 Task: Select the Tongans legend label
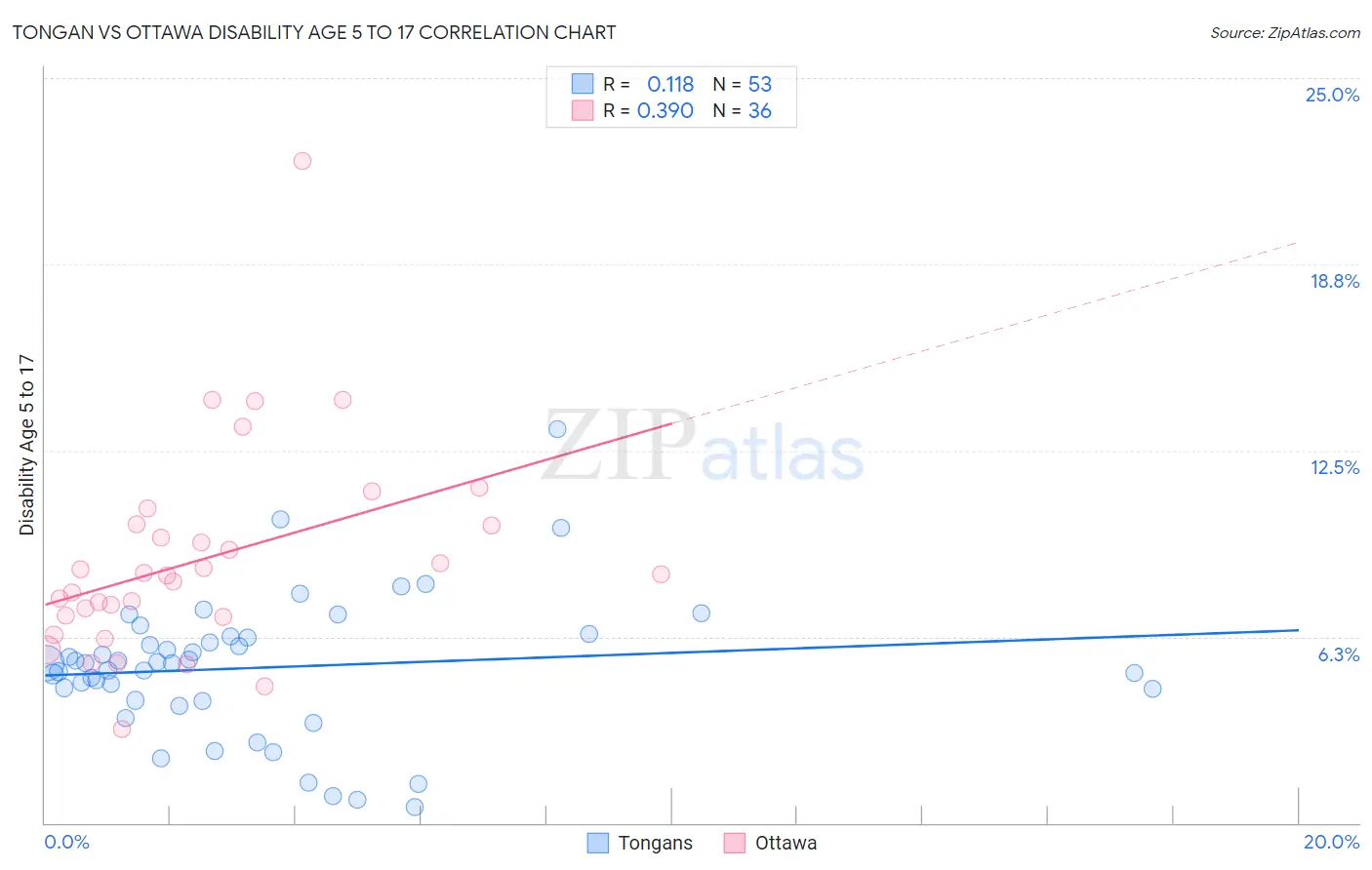pyautogui.click(x=655, y=843)
